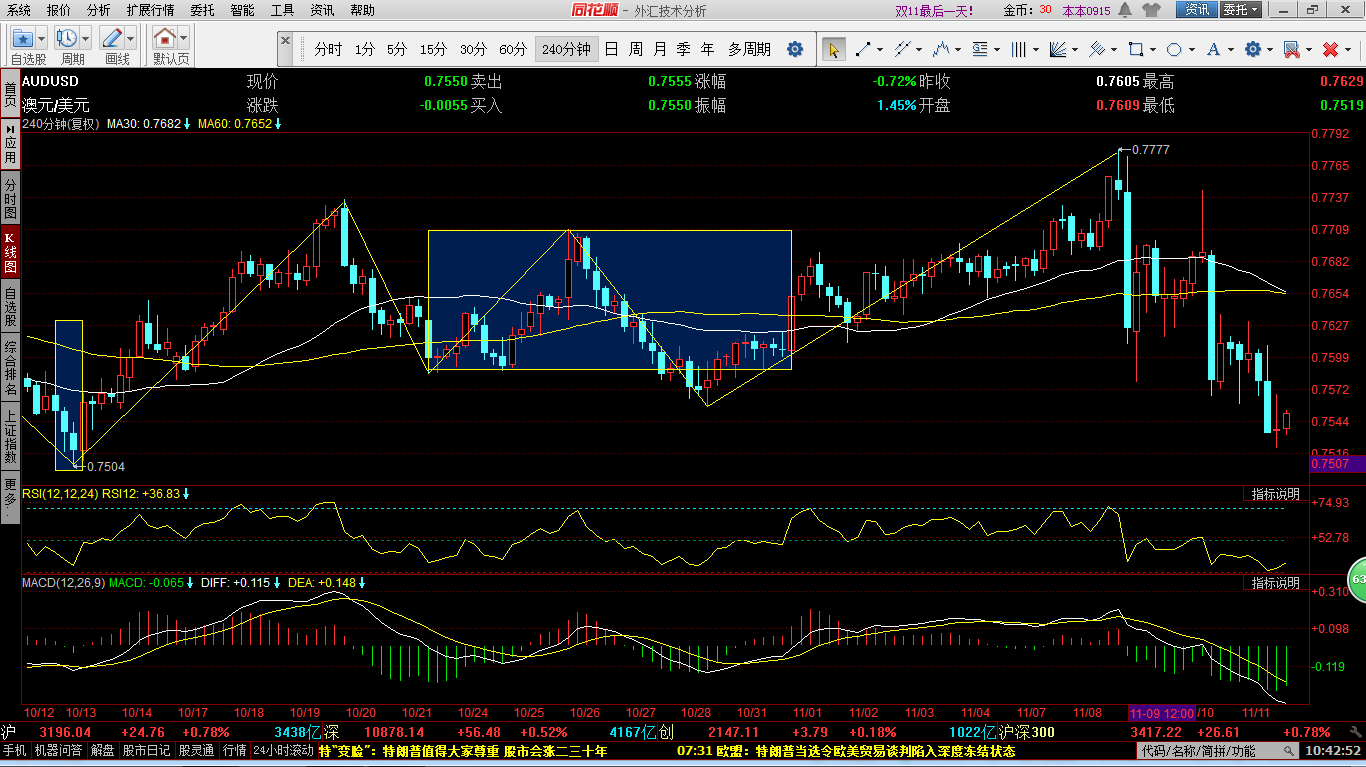The width and height of the screenshot is (1366, 767).
Task: Open the 扩展行情 menu
Action: coord(150,10)
